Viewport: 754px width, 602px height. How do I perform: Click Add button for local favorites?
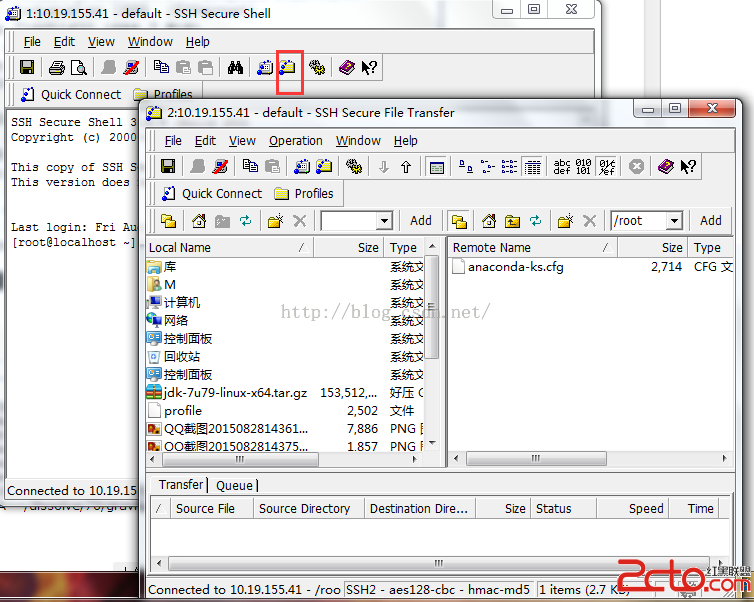click(421, 221)
